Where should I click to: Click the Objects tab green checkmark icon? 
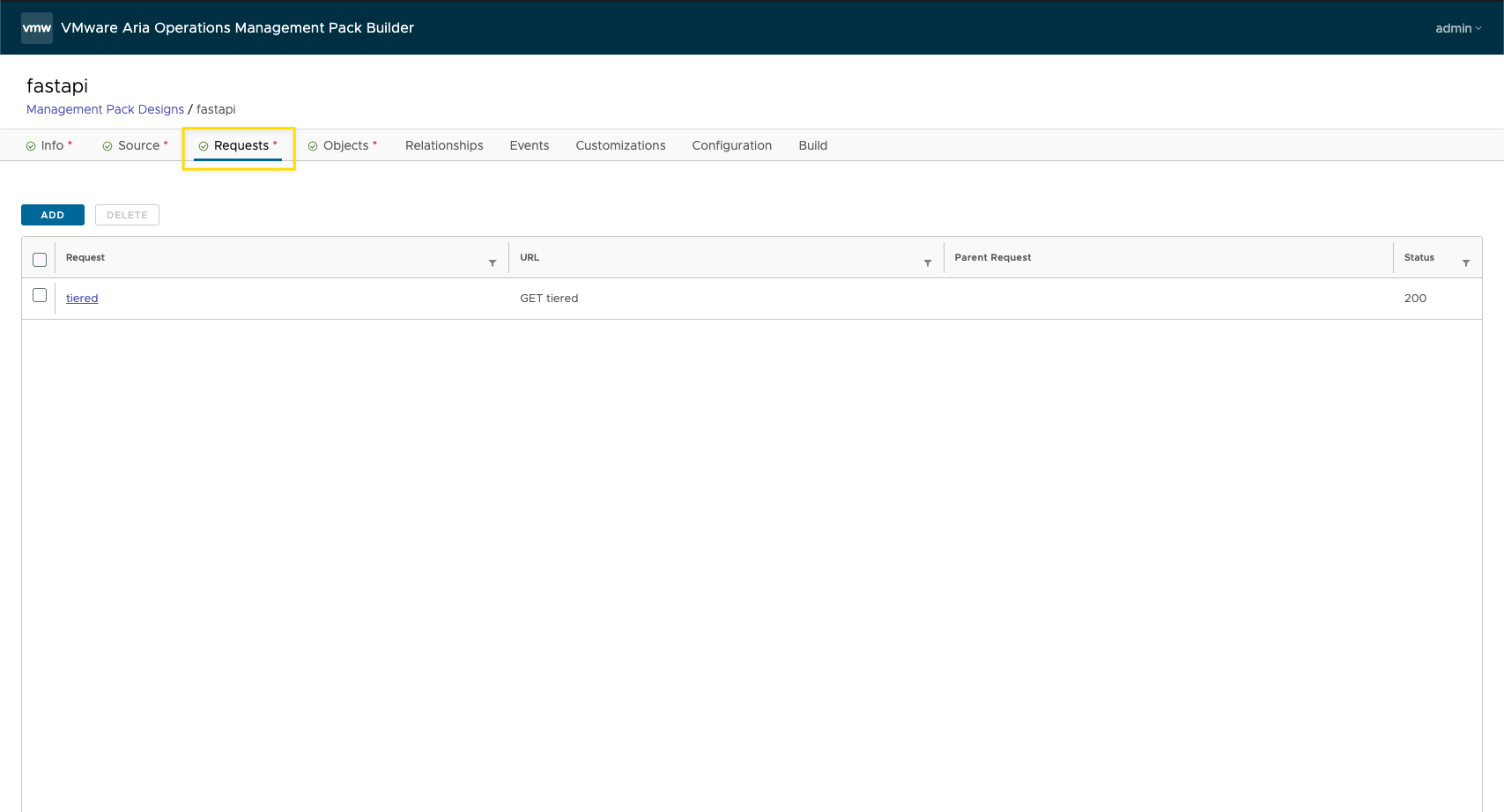point(313,146)
